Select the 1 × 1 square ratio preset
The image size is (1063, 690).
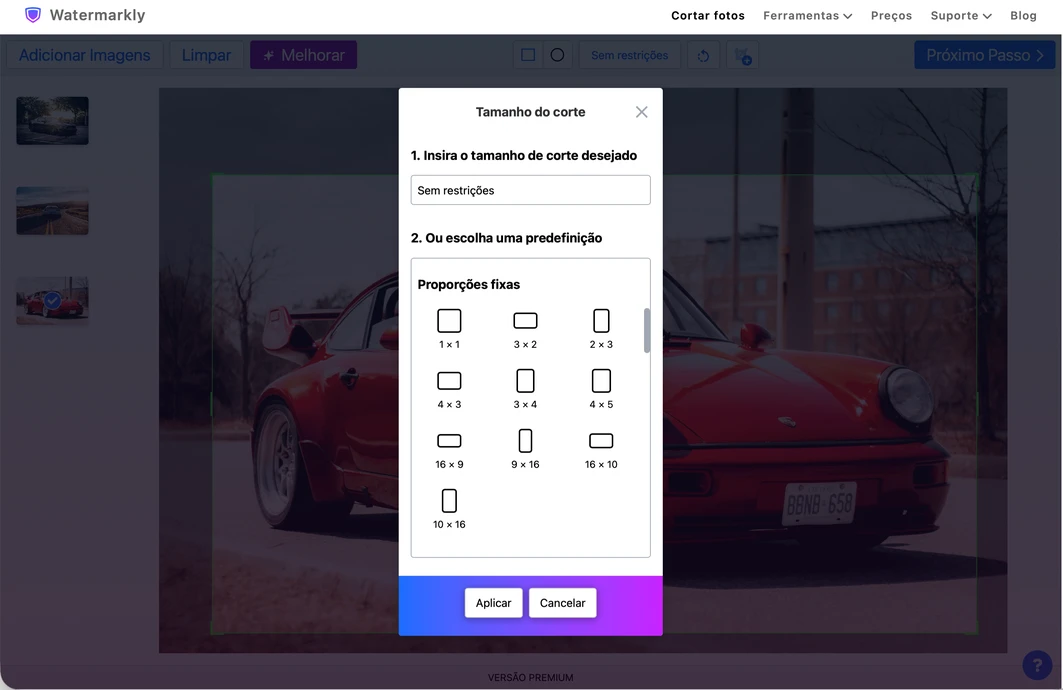click(449, 329)
